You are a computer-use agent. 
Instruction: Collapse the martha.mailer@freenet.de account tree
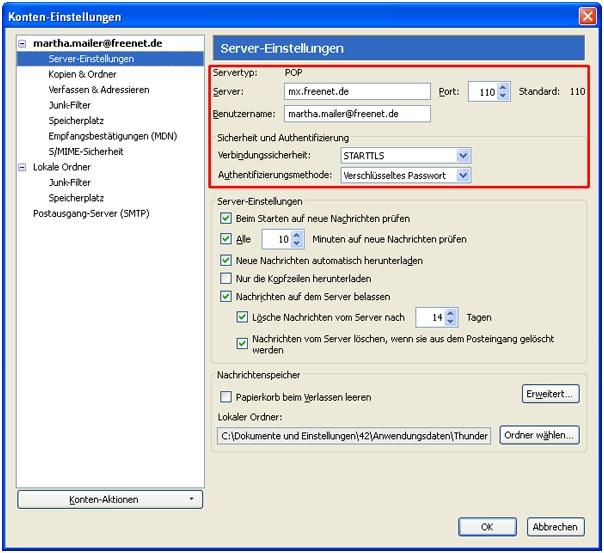[22, 44]
